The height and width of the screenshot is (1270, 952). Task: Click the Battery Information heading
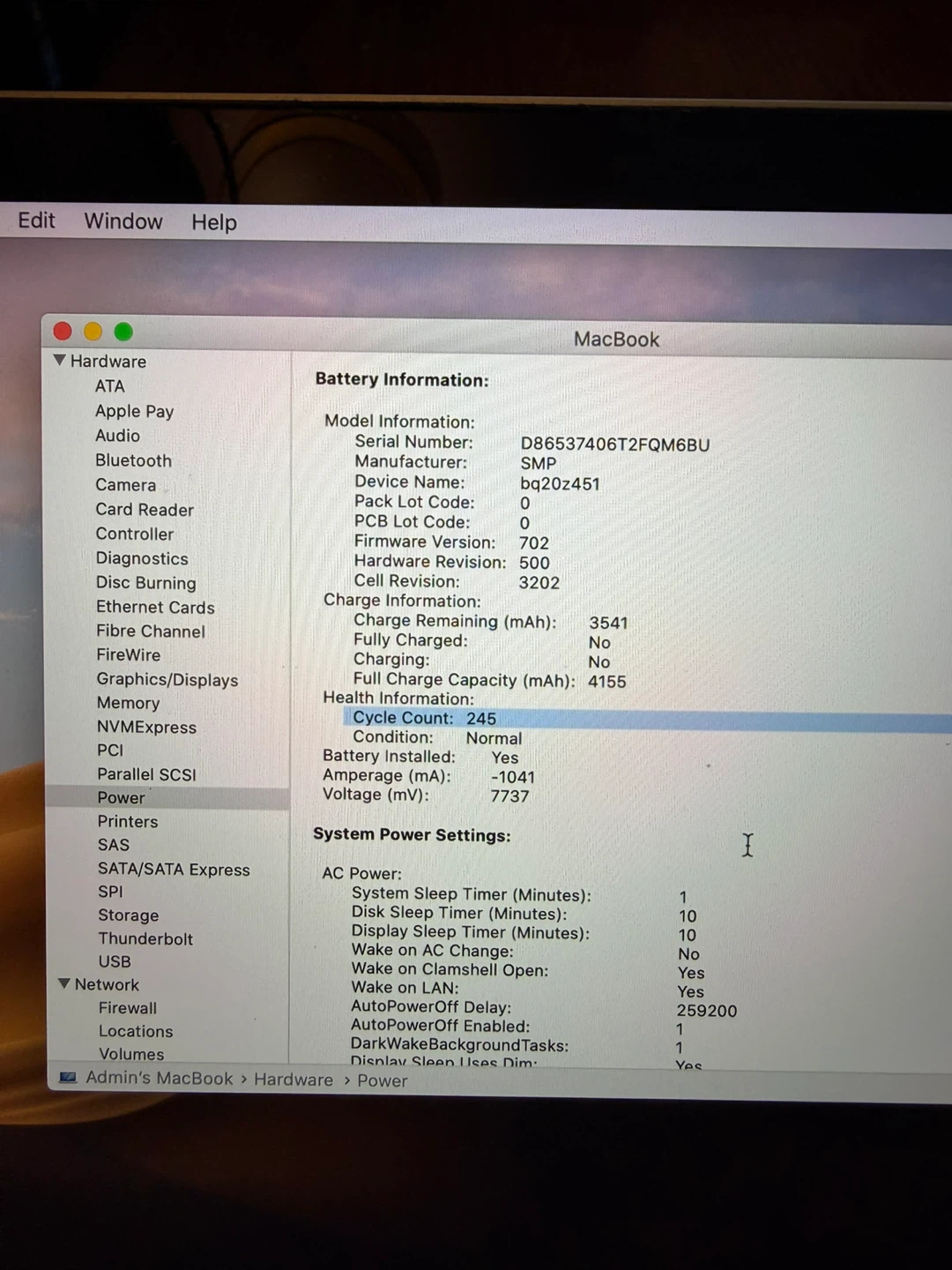tap(402, 380)
